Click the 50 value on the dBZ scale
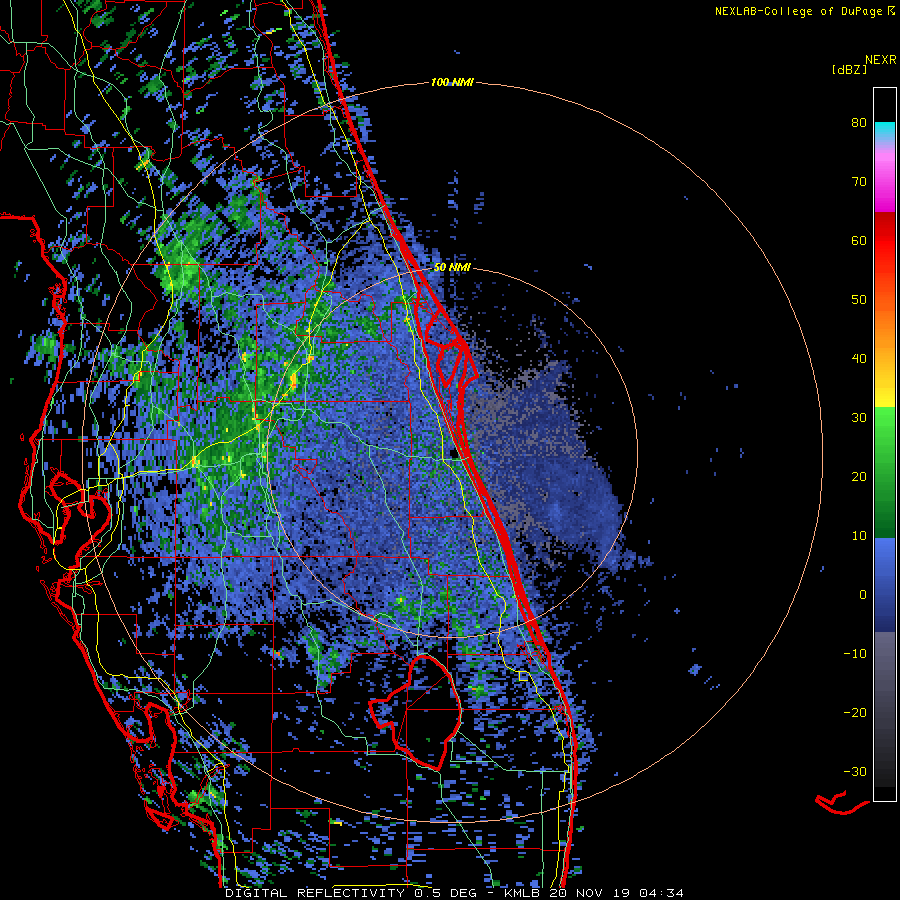The height and width of the screenshot is (900, 900). click(x=859, y=300)
